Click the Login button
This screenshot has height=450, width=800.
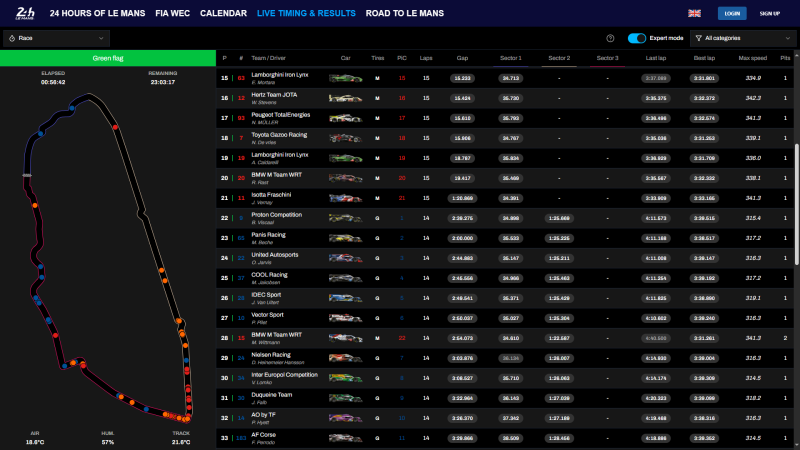pos(732,13)
